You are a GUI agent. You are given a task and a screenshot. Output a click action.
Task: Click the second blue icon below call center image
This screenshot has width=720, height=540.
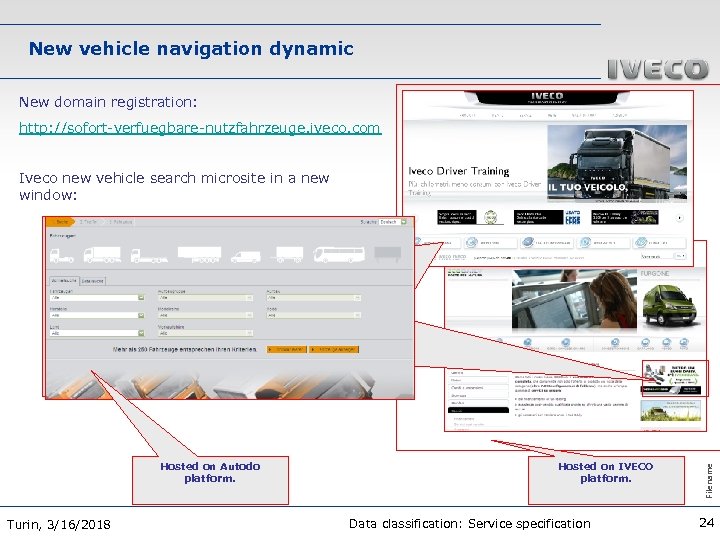(x=566, y=342)
